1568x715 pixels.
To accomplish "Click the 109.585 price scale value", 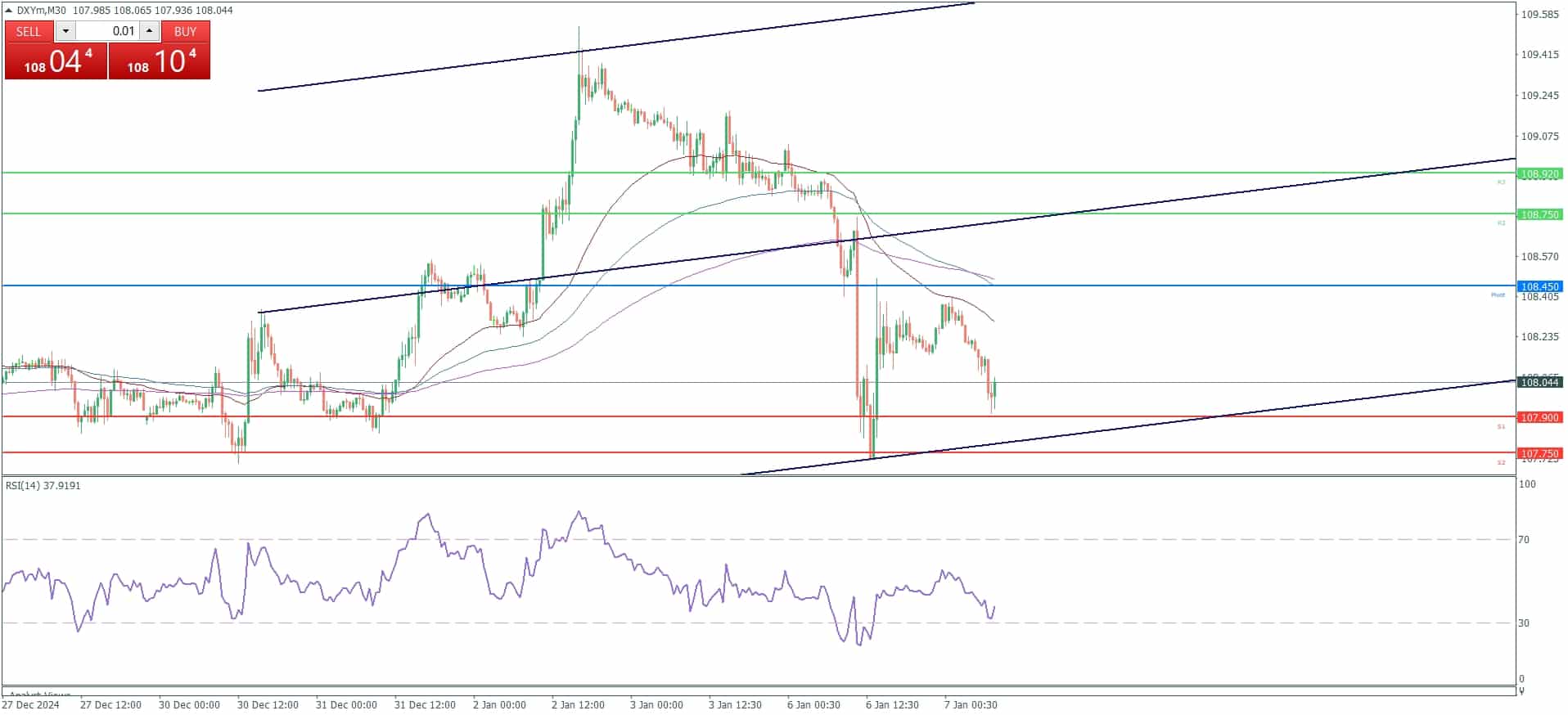I will point(1539,14).
